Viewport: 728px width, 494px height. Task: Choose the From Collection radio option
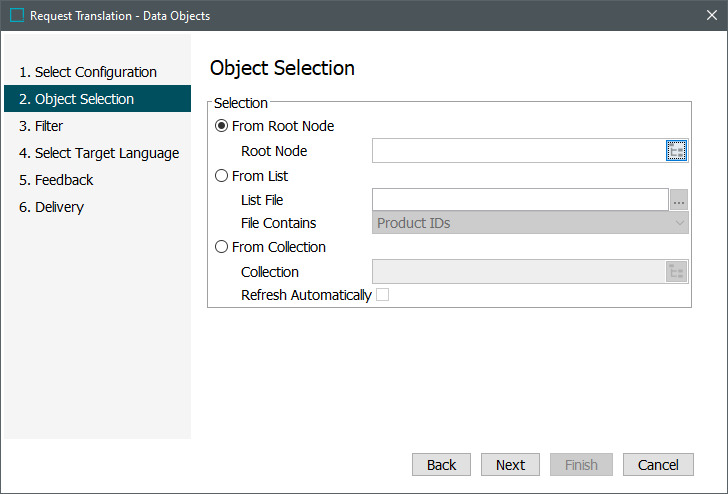[222, 247]
